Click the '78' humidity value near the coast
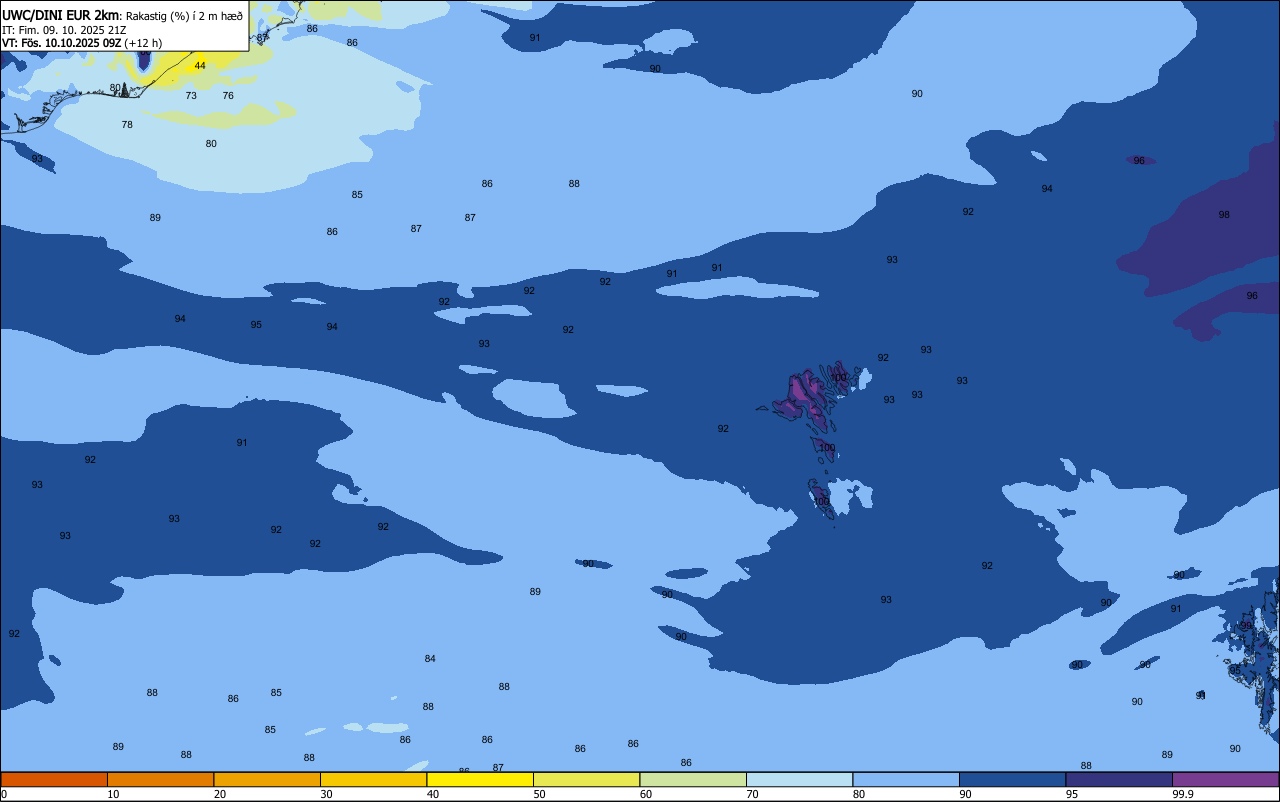 (x=127, y=125)
